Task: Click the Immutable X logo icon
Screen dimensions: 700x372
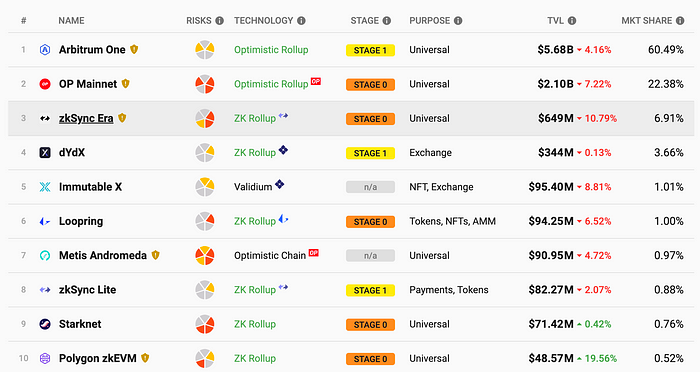Action: 45,187
